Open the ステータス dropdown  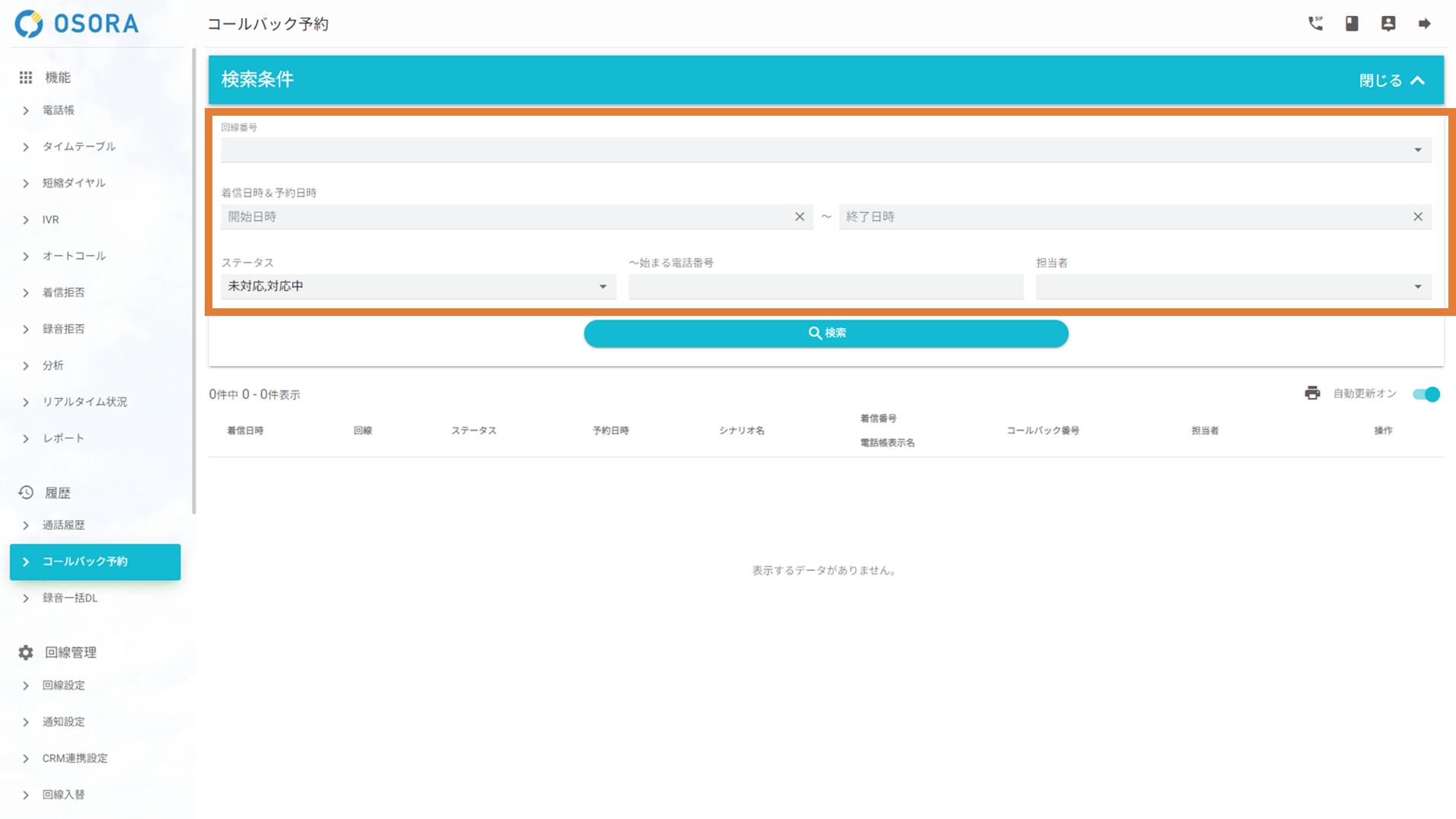(418, 287)
